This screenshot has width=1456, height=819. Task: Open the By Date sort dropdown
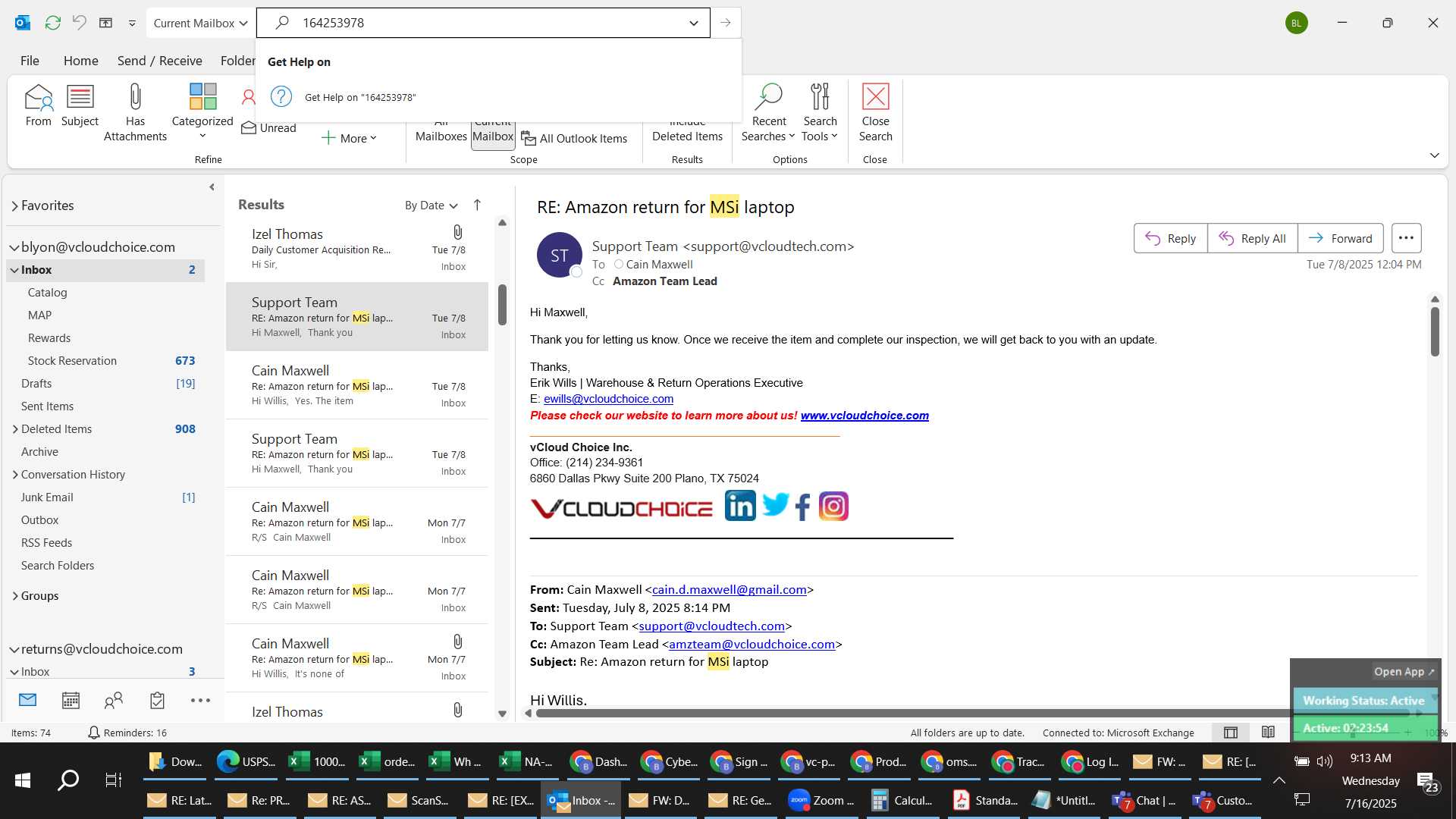[x=431, y=205]
